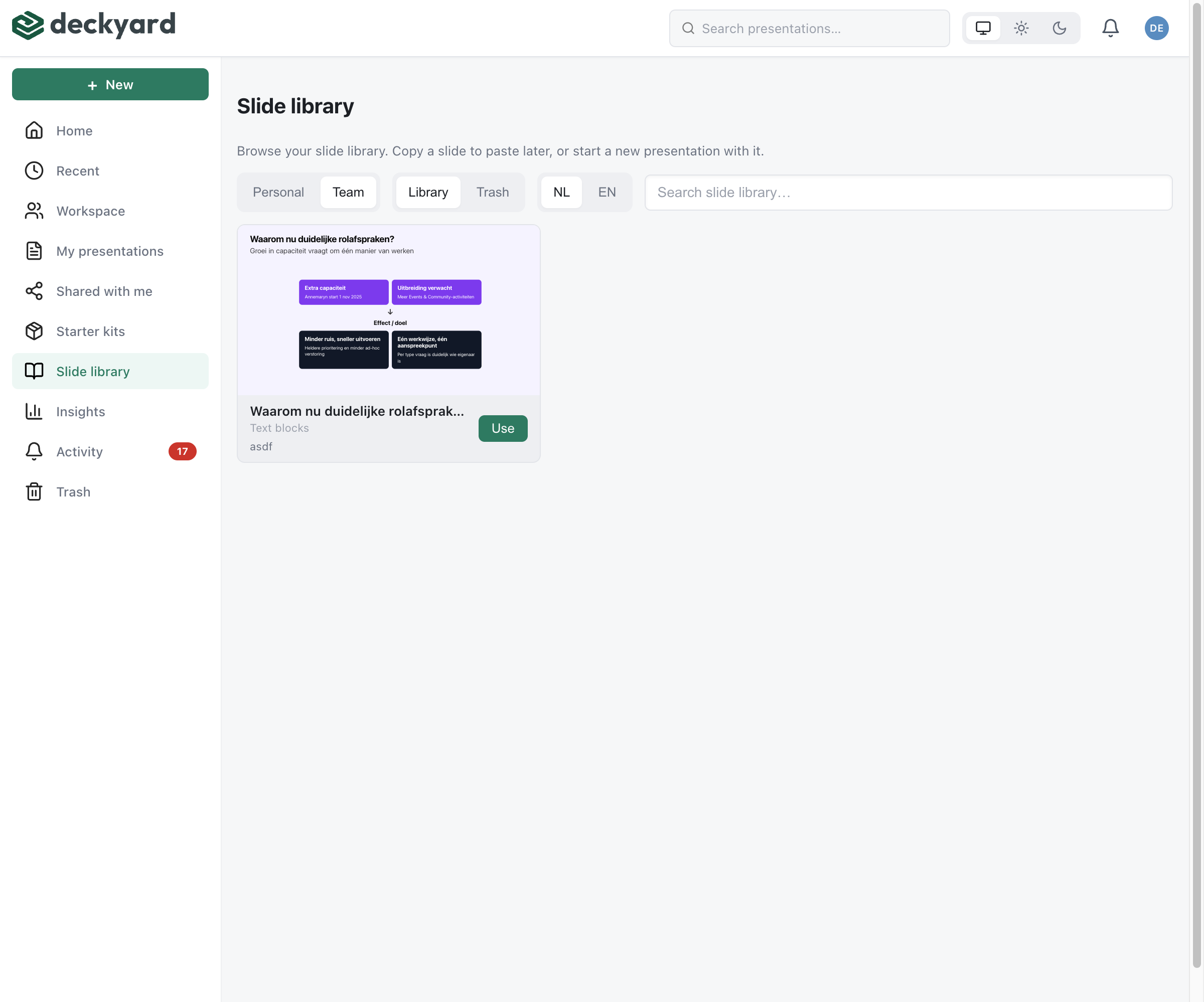Image resolution: width=1204 pixels, height=1002 pixels.
Task: Go to Home in sidebar
Action: (110, 131)
